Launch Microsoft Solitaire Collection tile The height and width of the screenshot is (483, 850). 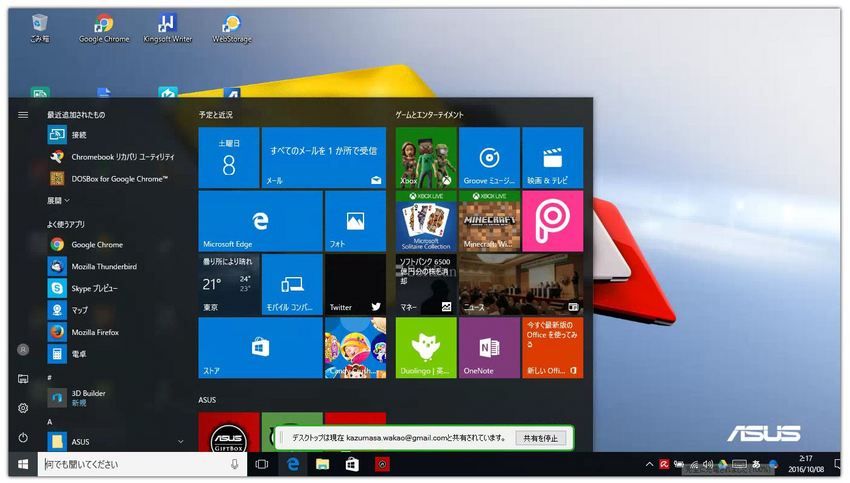pyautogui.click(x=426, y=221)
